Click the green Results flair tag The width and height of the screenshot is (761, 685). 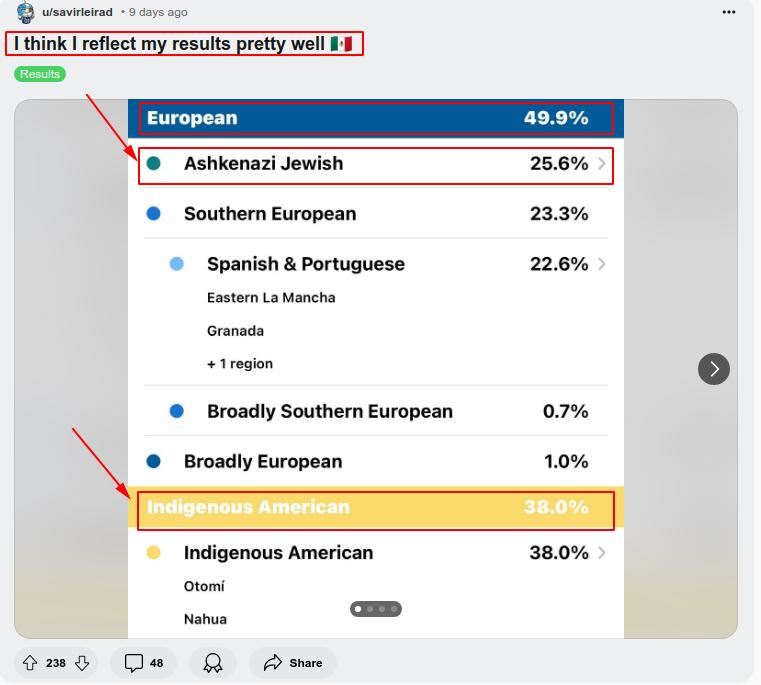[40, 74]
